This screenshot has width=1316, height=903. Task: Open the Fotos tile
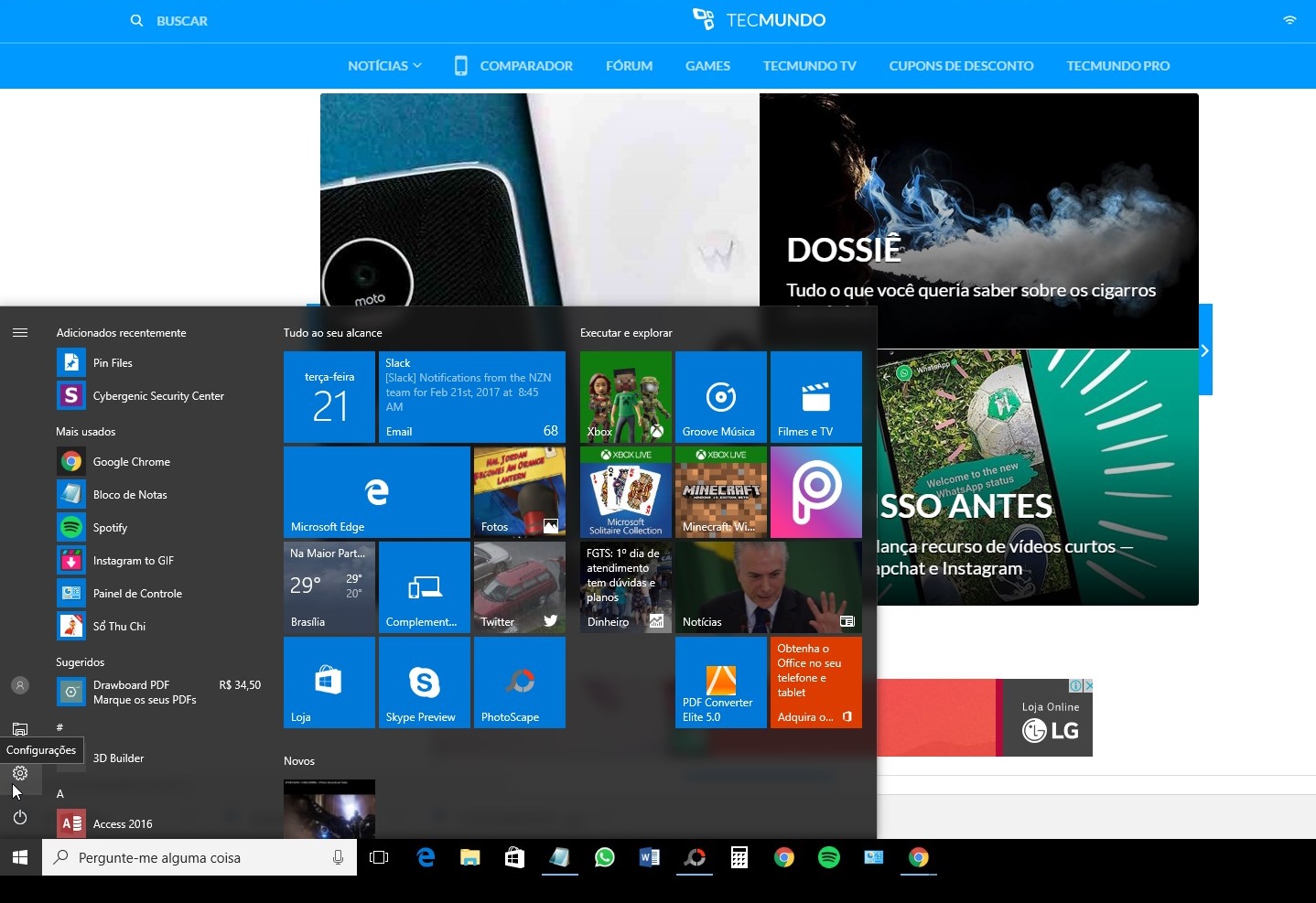click(x=520, y=492)
